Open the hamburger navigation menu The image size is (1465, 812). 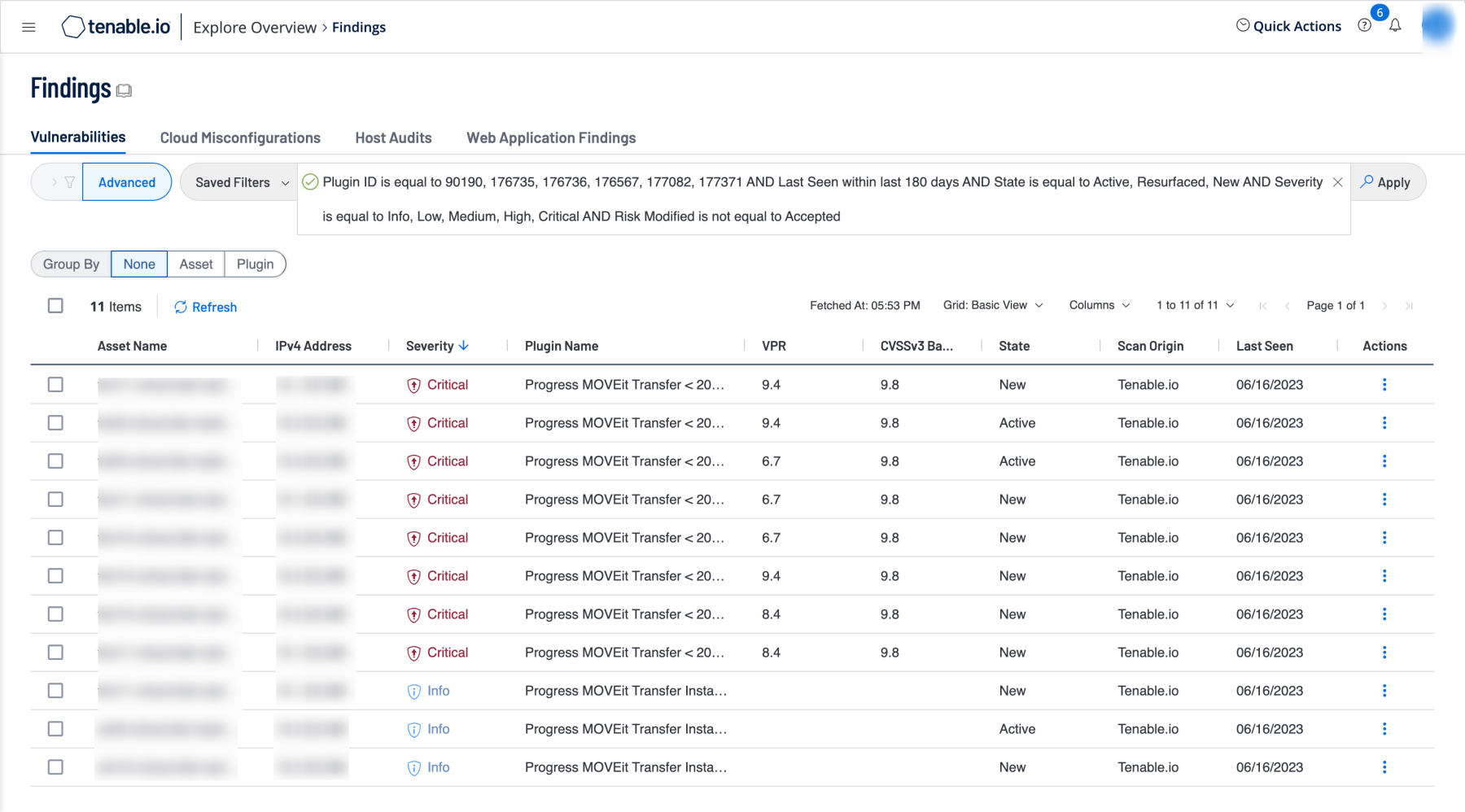tap(28, 27)
